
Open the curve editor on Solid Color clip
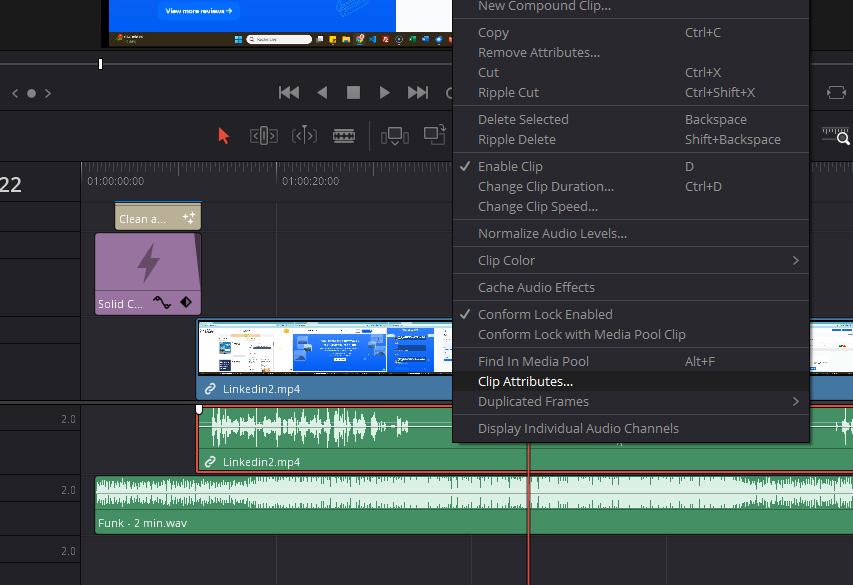161,302
